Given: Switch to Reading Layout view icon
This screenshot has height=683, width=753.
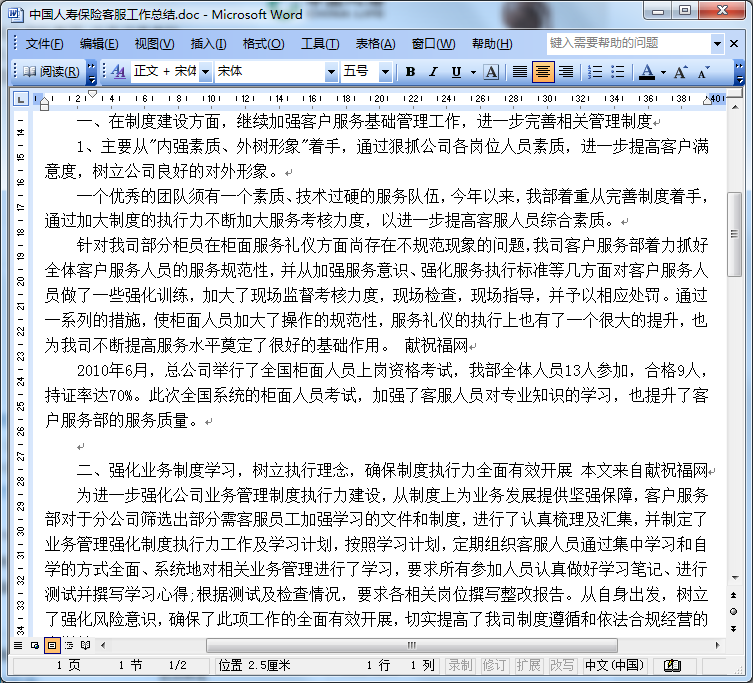Looking at the screenshot, I should coord(85,645).
